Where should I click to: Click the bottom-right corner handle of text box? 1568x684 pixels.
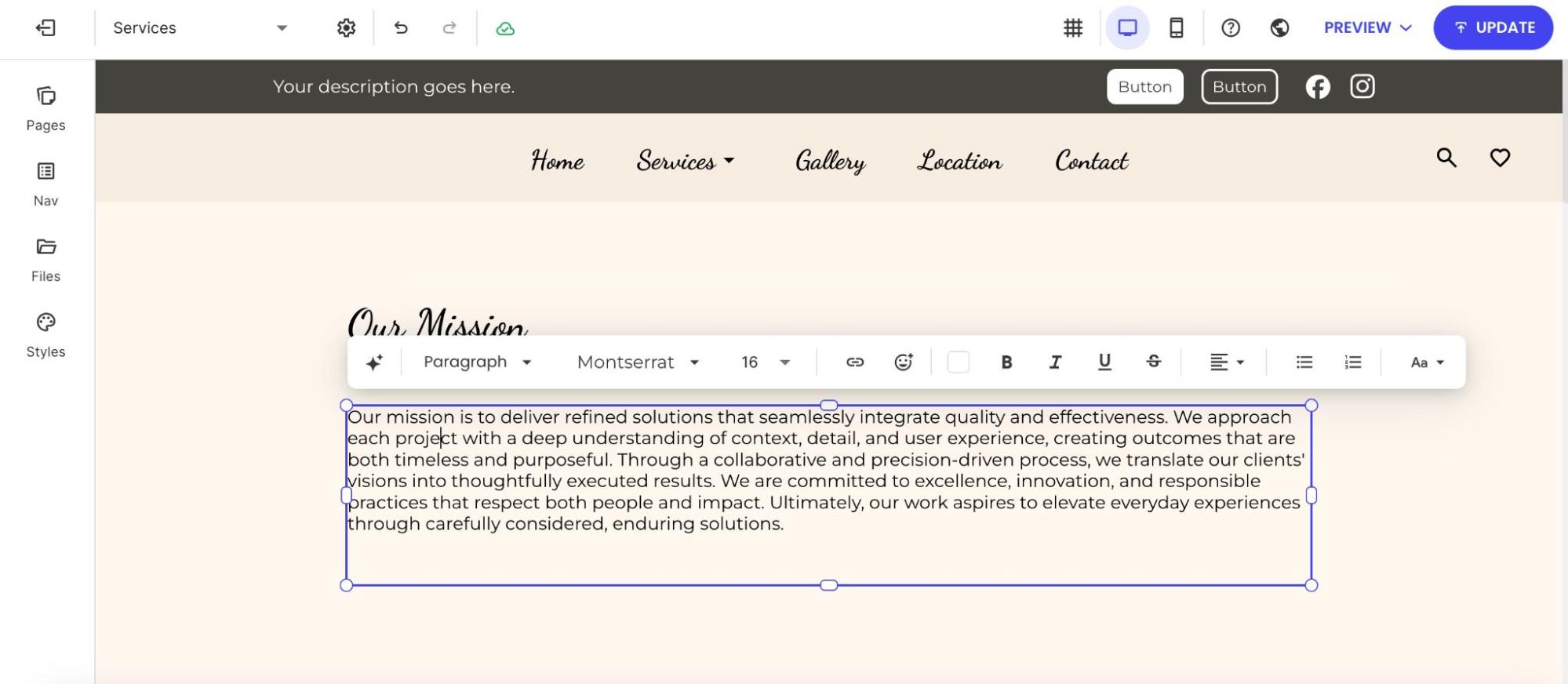[1311, 585]
